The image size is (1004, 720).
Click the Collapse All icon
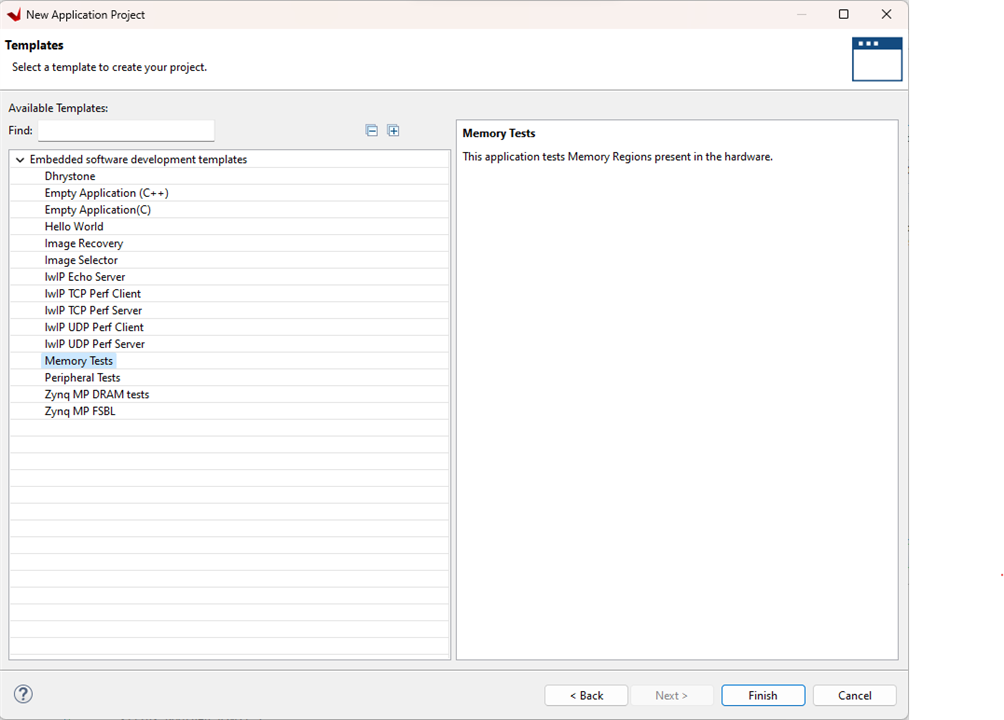[x=371, y=131]
